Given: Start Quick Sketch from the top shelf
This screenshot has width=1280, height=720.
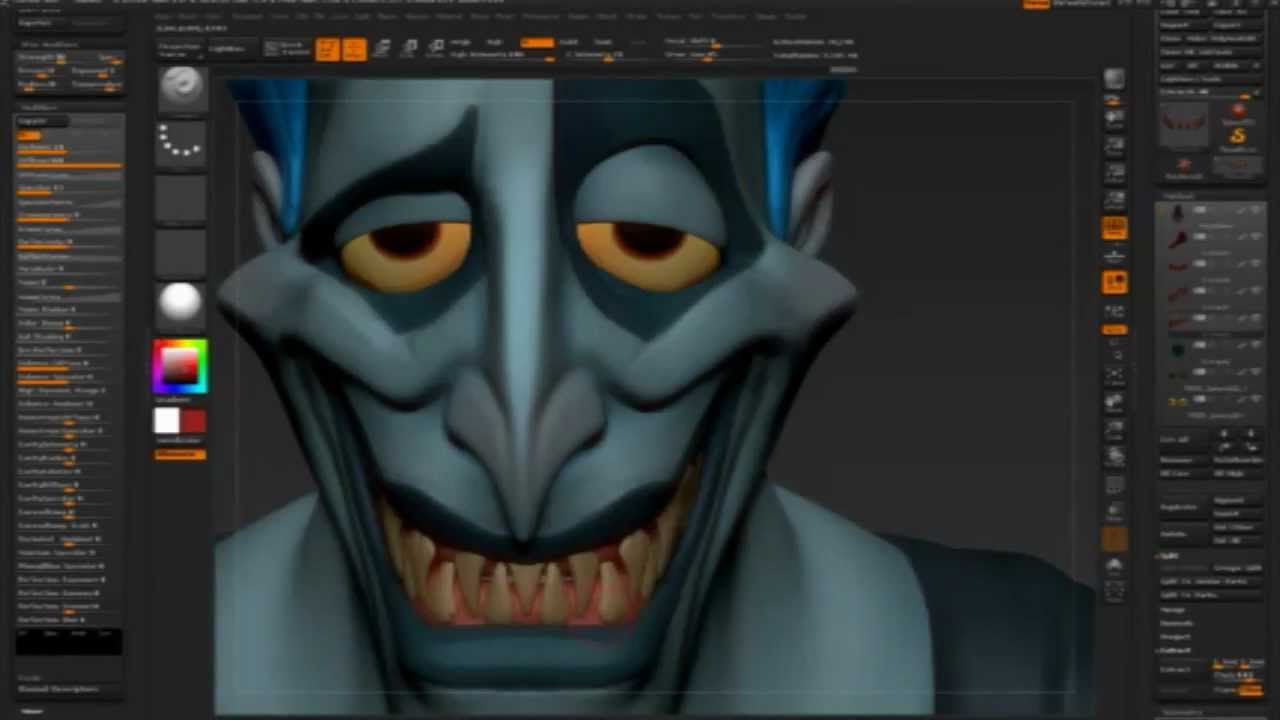Looking at the screenshot, I should pos(287,49).
